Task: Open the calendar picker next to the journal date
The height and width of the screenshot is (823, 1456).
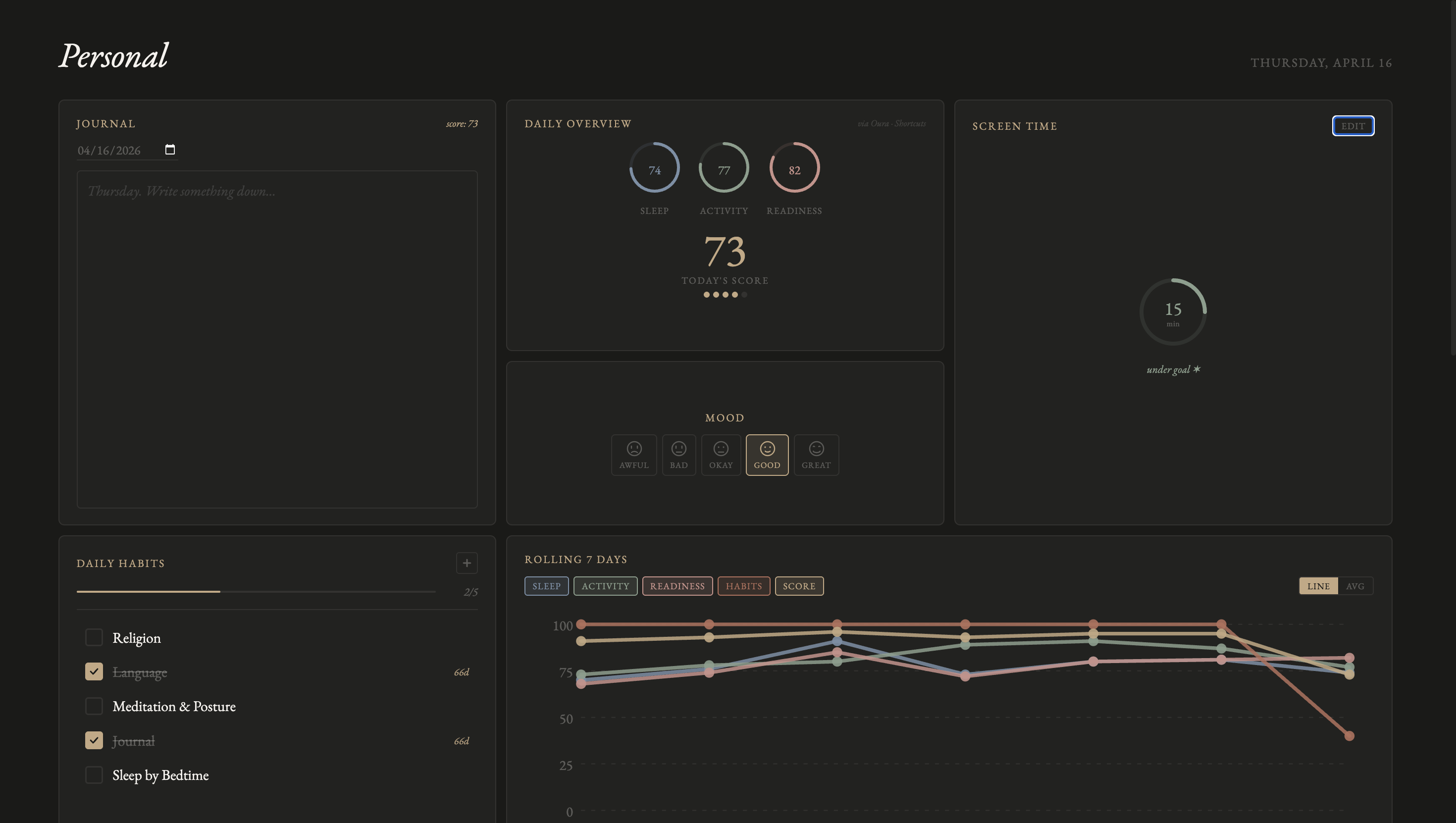Action: (171, 150)
